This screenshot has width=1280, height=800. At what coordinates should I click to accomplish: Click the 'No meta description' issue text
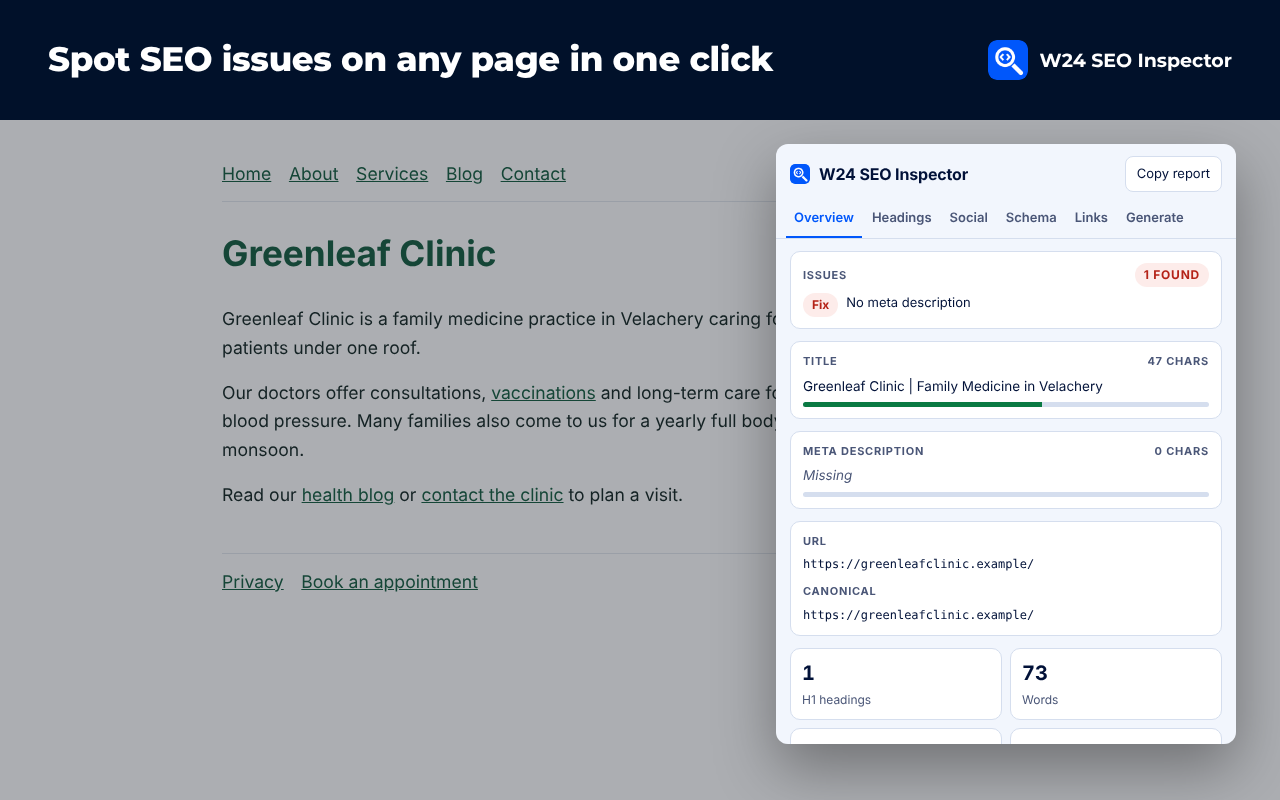point(908,303)
